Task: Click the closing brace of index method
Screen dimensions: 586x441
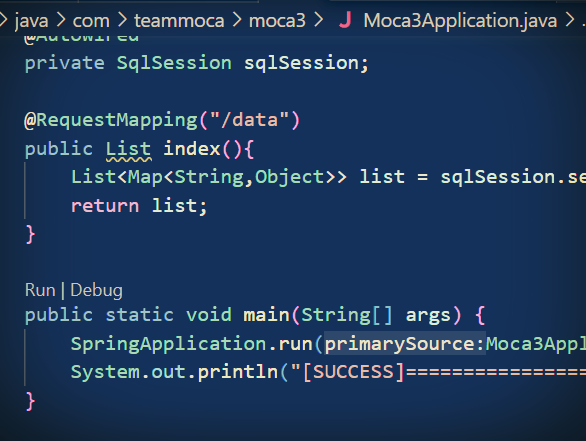Action: click(30, 235)
